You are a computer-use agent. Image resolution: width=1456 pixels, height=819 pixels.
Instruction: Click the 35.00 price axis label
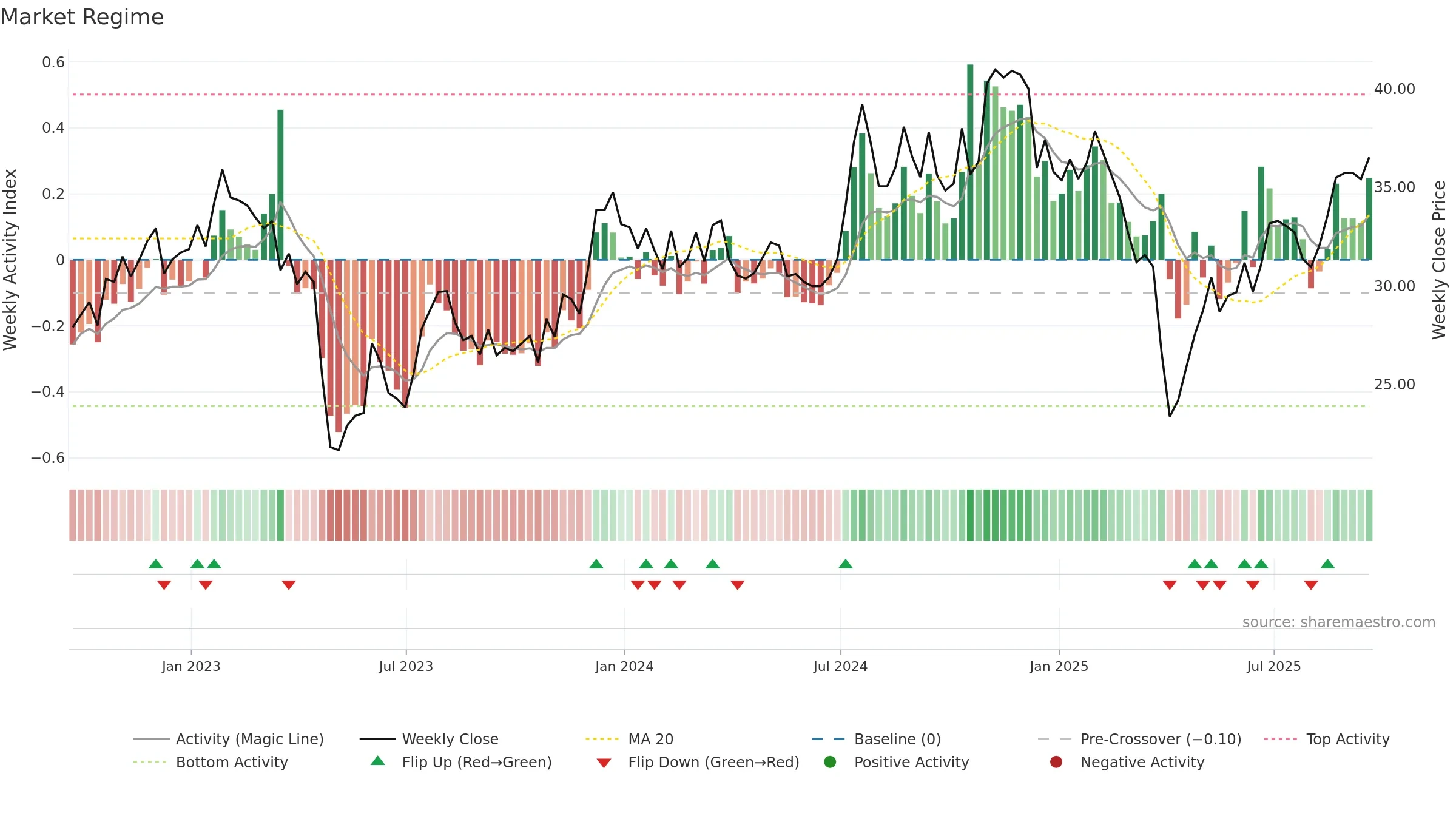tap(1395, 187)
